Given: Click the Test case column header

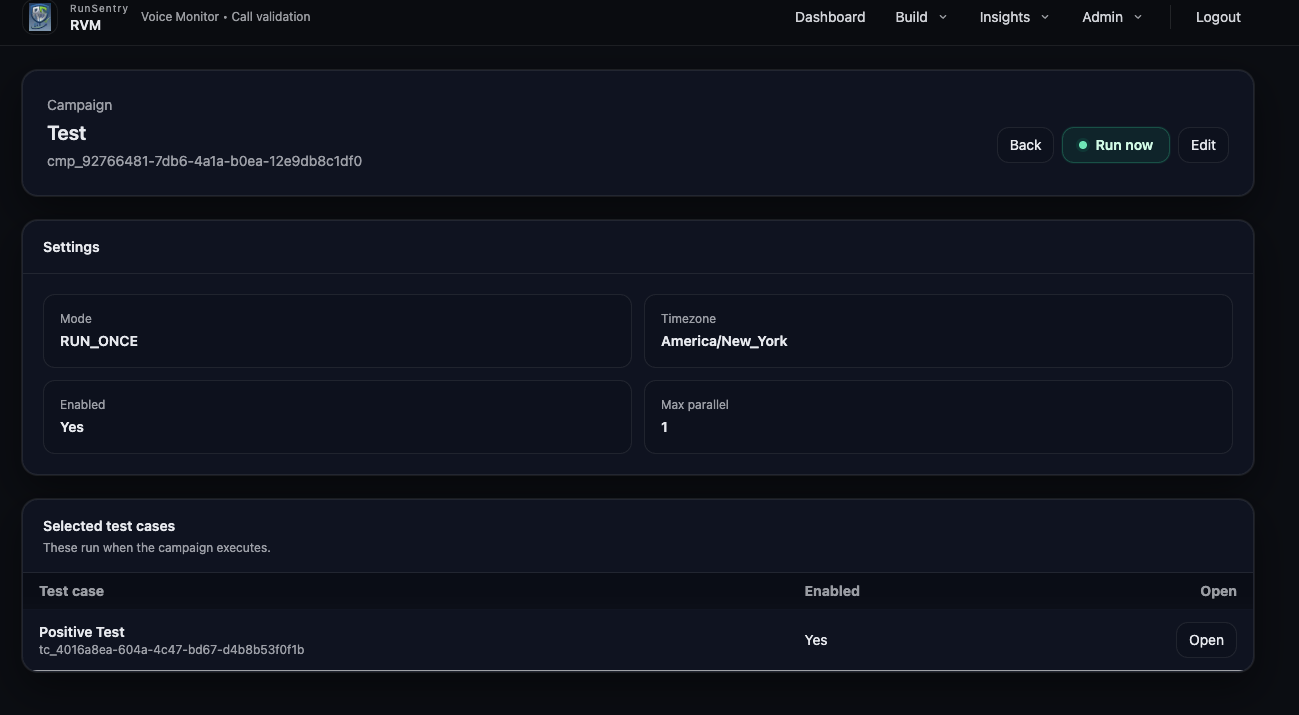Looking at the screenshot, I should click(x=71, y=591).
